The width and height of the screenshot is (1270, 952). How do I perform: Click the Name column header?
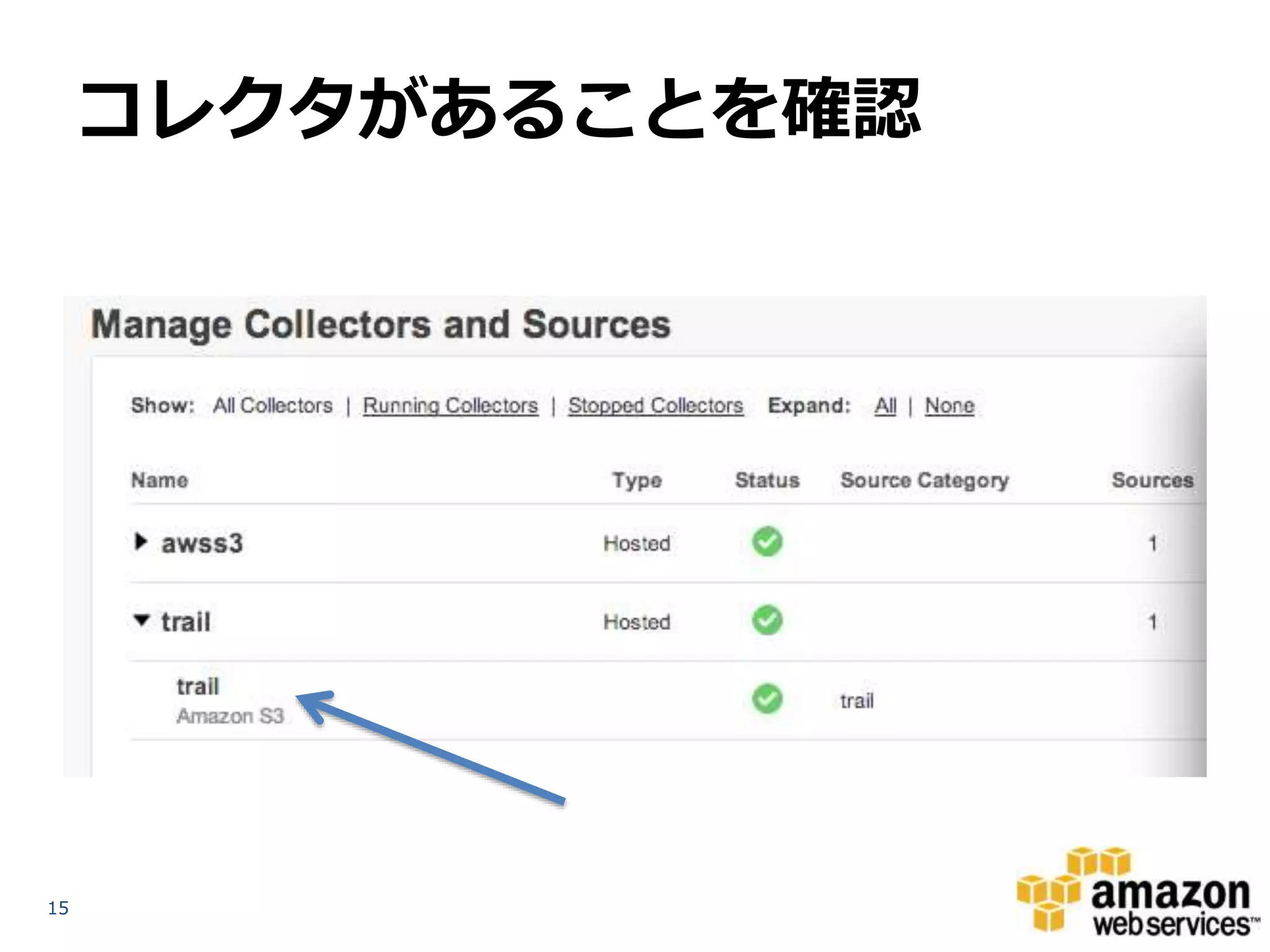[x=159, y=480]
